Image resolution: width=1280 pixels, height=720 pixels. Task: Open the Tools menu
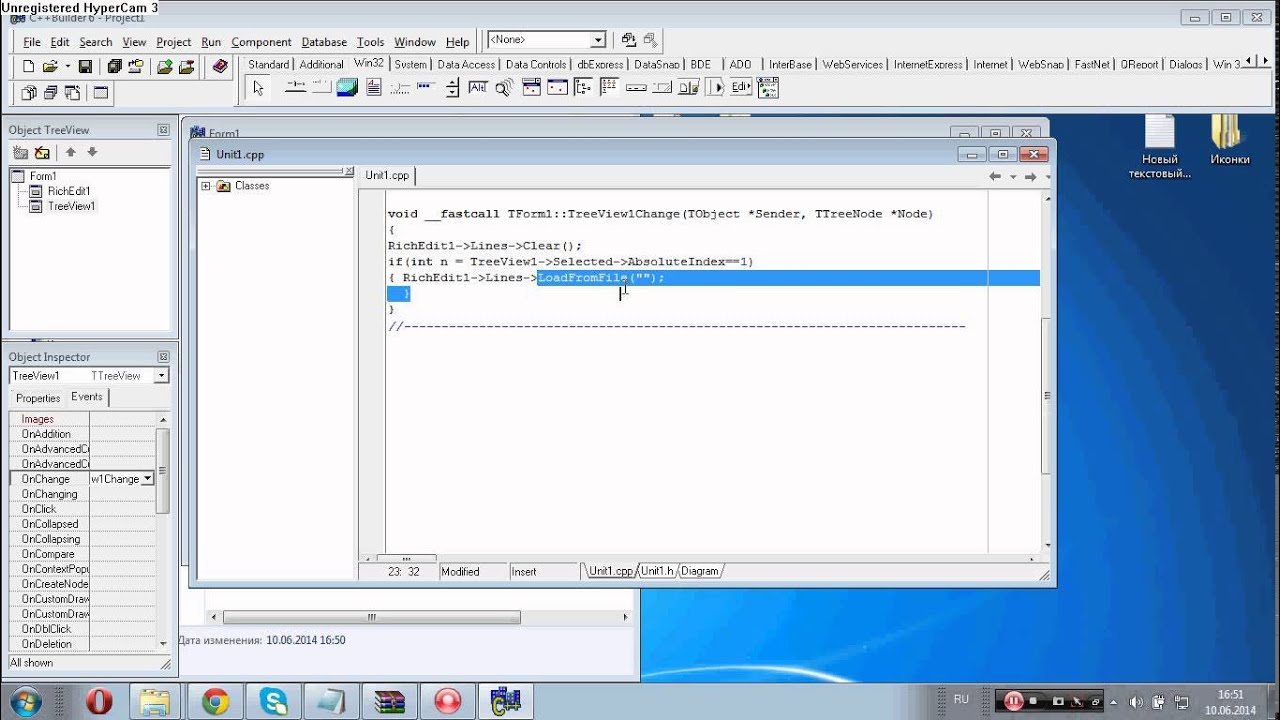(370, 42)
